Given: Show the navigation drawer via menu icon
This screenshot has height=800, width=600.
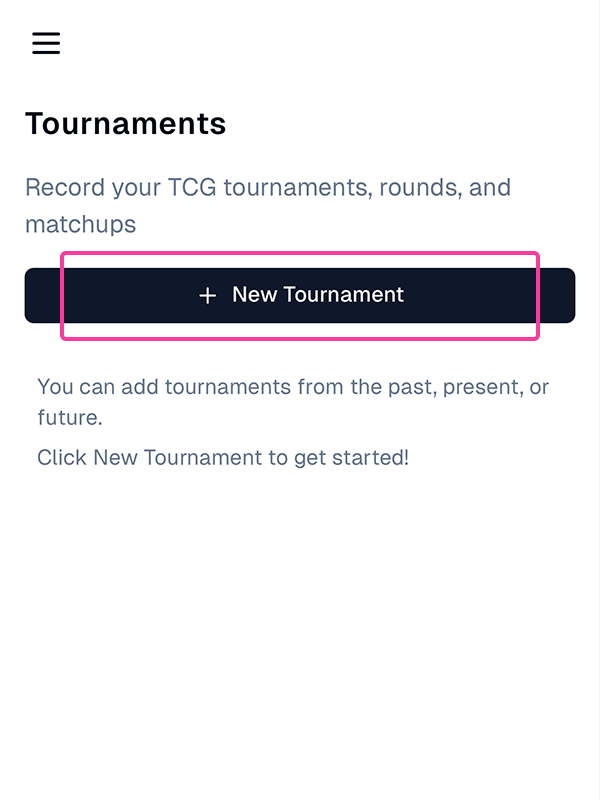Looking at the screenshot, I should click(x=46, y=43).
